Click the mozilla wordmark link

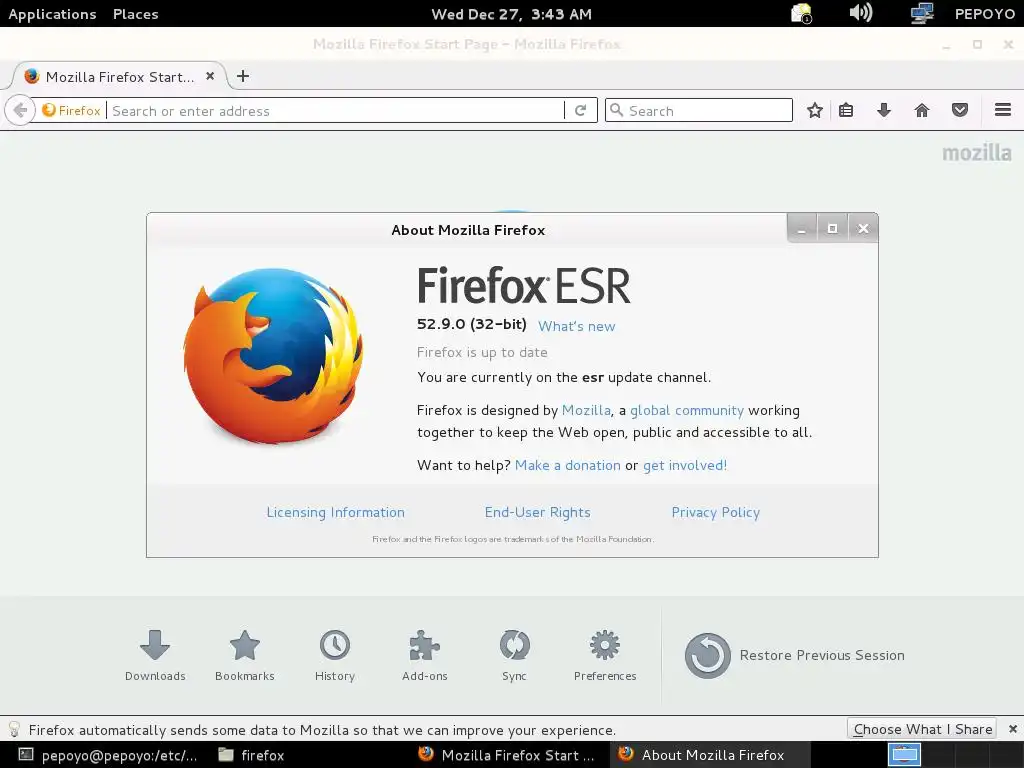977,153
